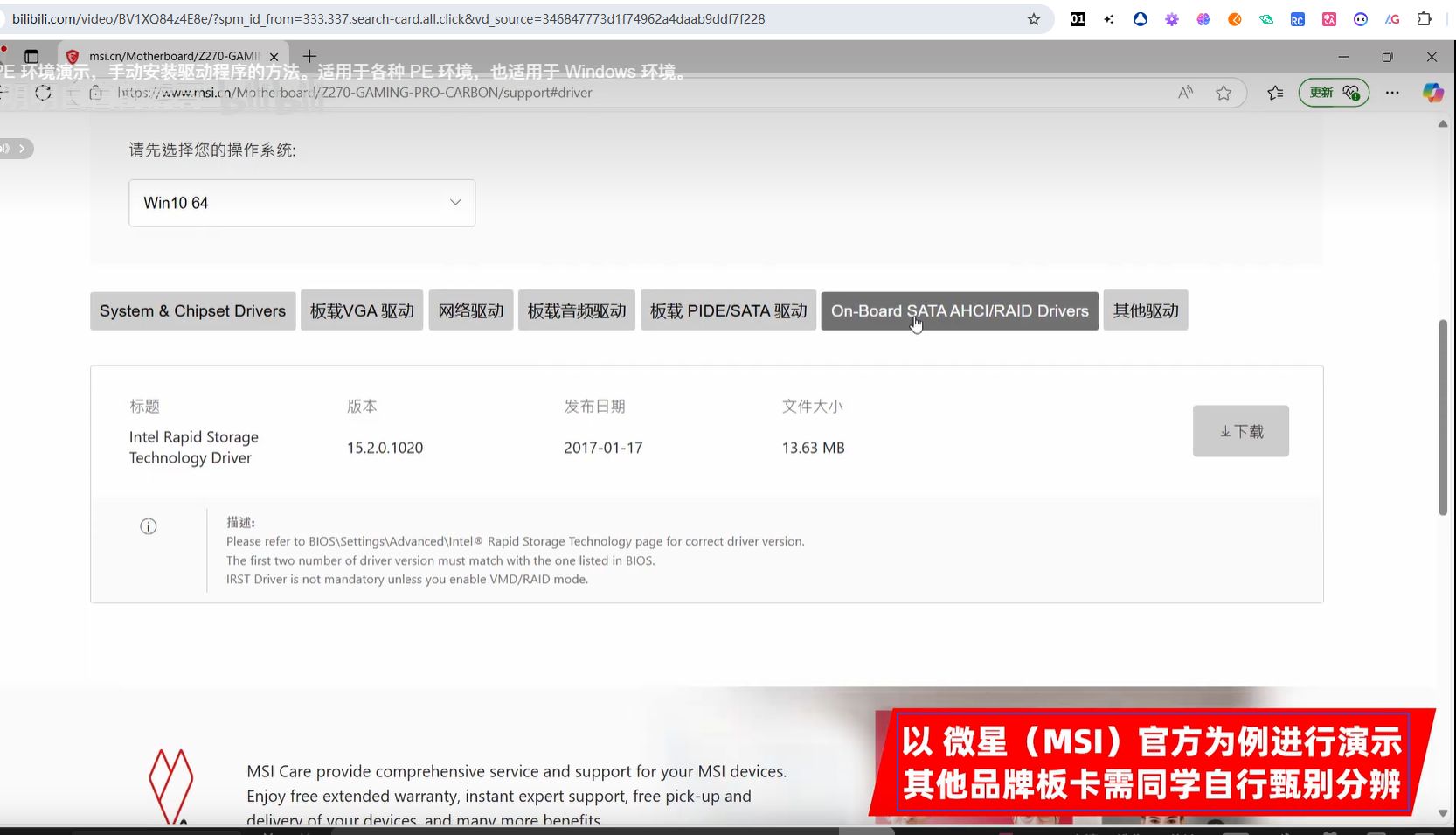Open the orange circle extension icon
Screen dimensions: 1456x835
click(x=1235, y=19)
